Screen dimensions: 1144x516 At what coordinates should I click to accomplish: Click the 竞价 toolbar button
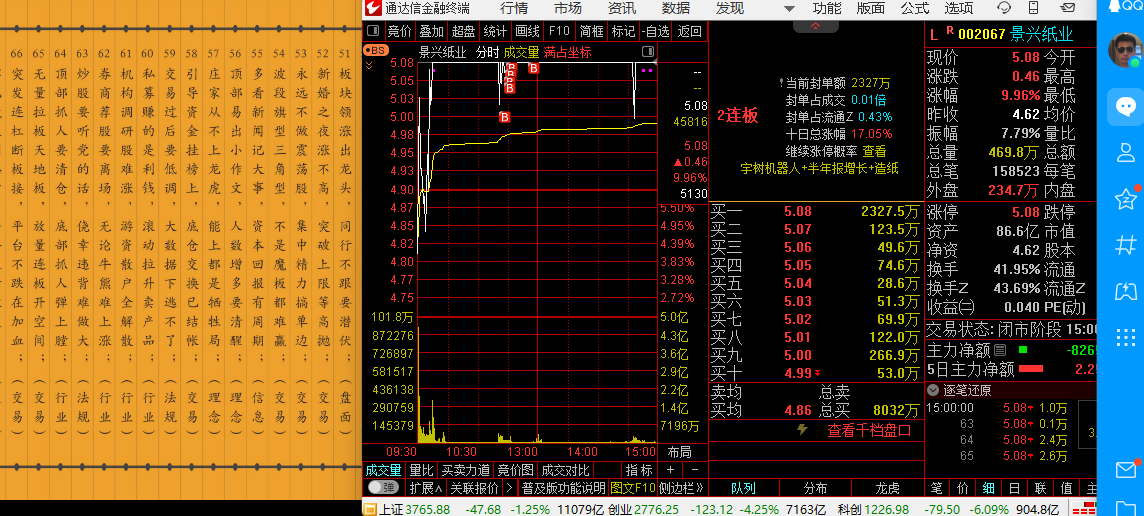pyautogui.click(x=399, y=31)
